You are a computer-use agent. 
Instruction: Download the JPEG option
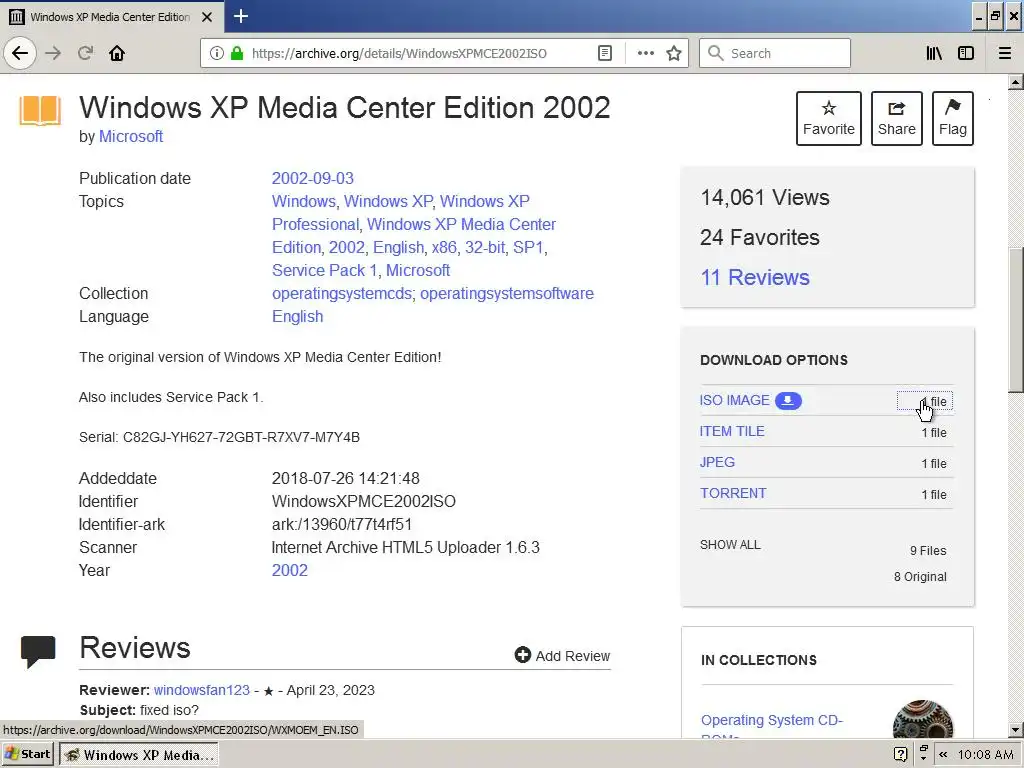717,462
